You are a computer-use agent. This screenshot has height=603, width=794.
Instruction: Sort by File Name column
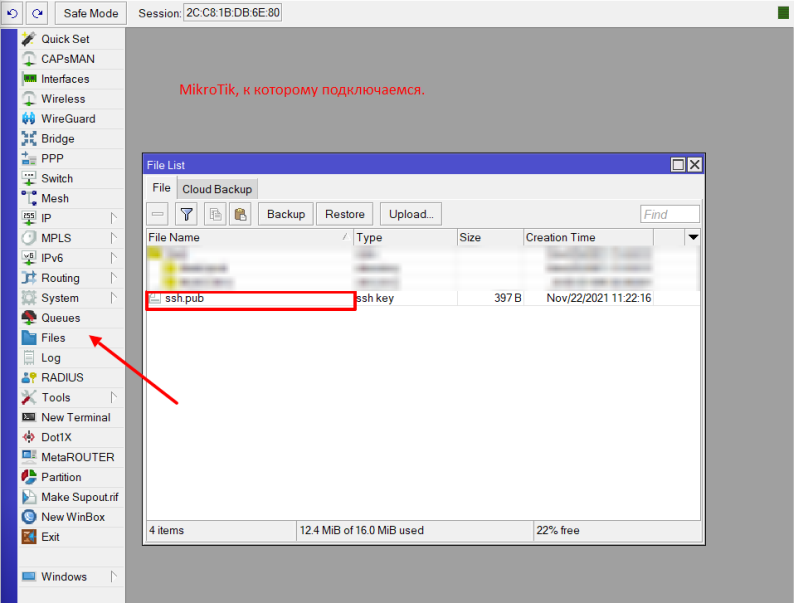(250, 237)
